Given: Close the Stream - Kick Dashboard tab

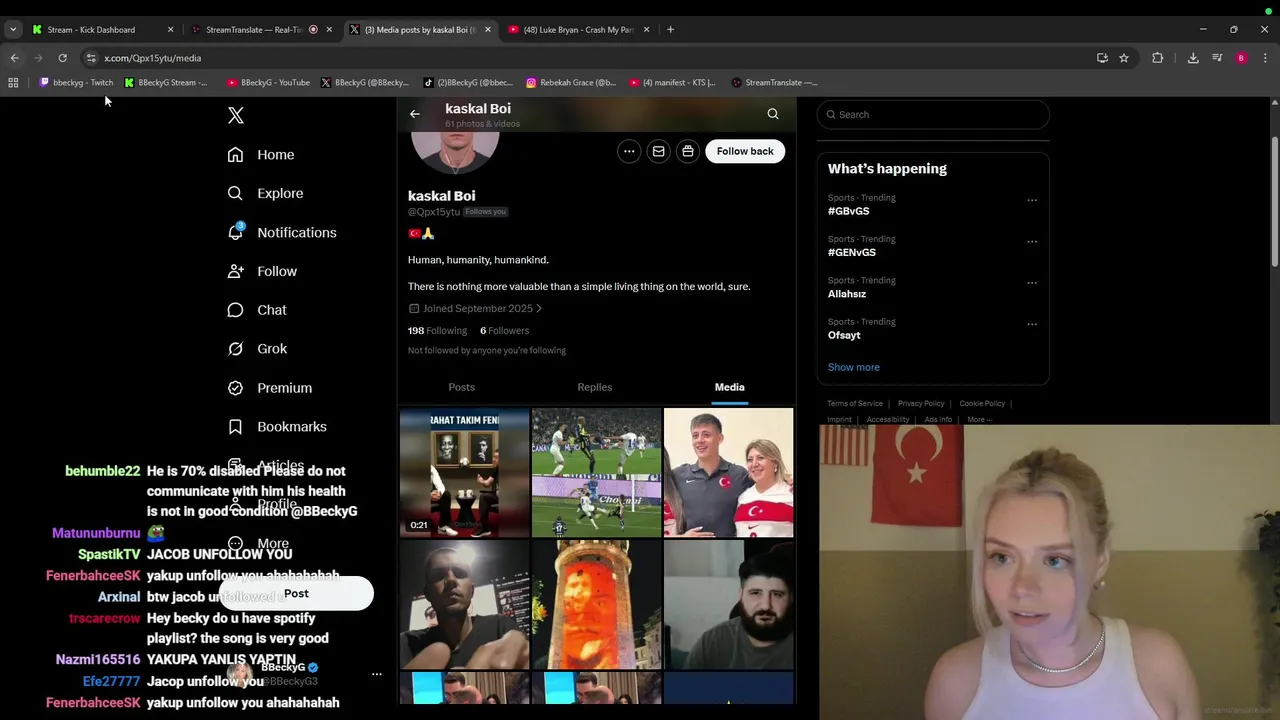Looking at the screenshot, I should click(x=170, y=30).
